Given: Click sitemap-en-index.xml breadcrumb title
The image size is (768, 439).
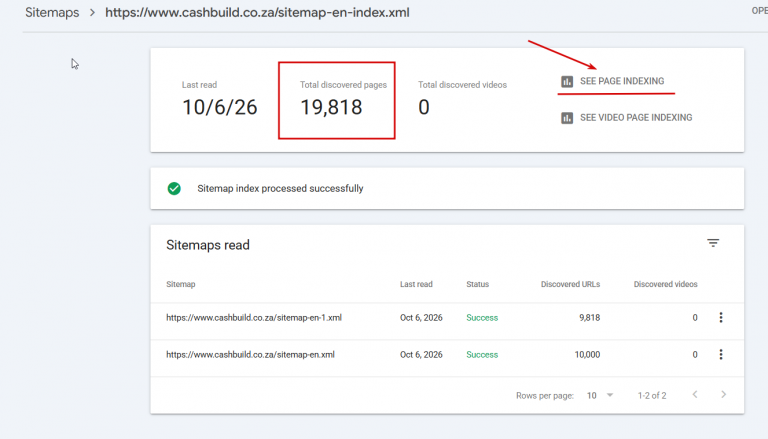Looking at the screenshot, I should pyautogui.click(x=257, y=12).
